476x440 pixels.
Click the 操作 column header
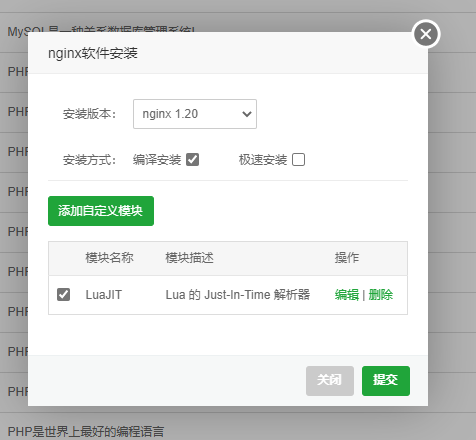347,258
